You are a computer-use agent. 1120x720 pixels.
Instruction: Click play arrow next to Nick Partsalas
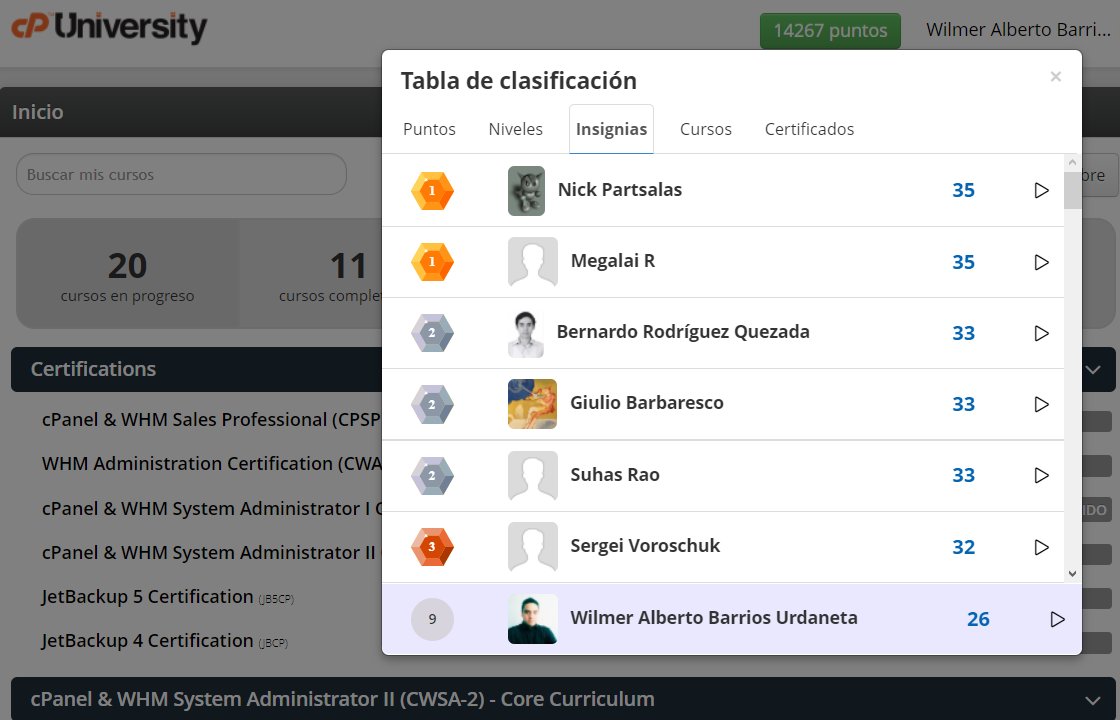[1041, 190]
